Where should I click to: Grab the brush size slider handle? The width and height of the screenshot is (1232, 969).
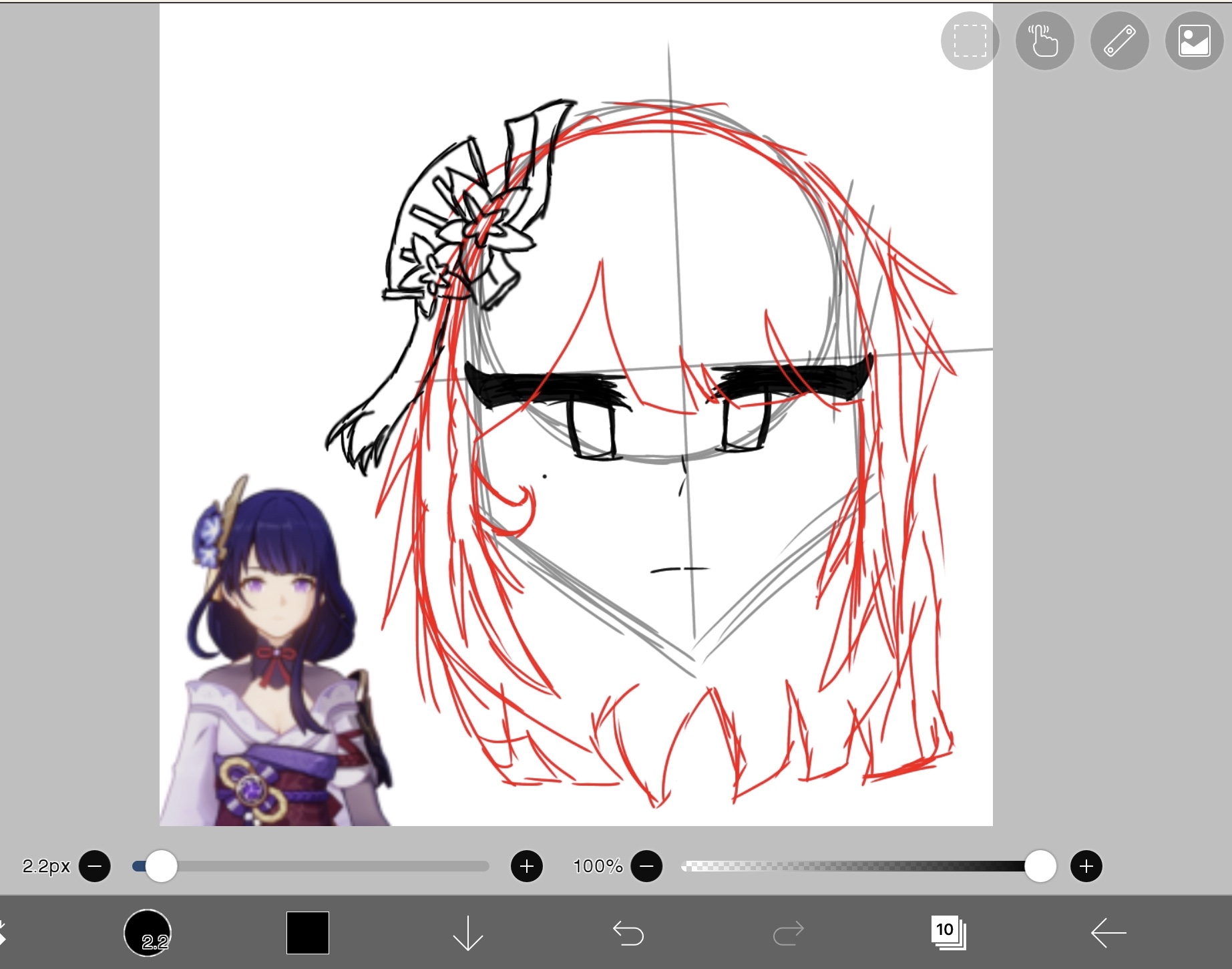coord(161,866)
